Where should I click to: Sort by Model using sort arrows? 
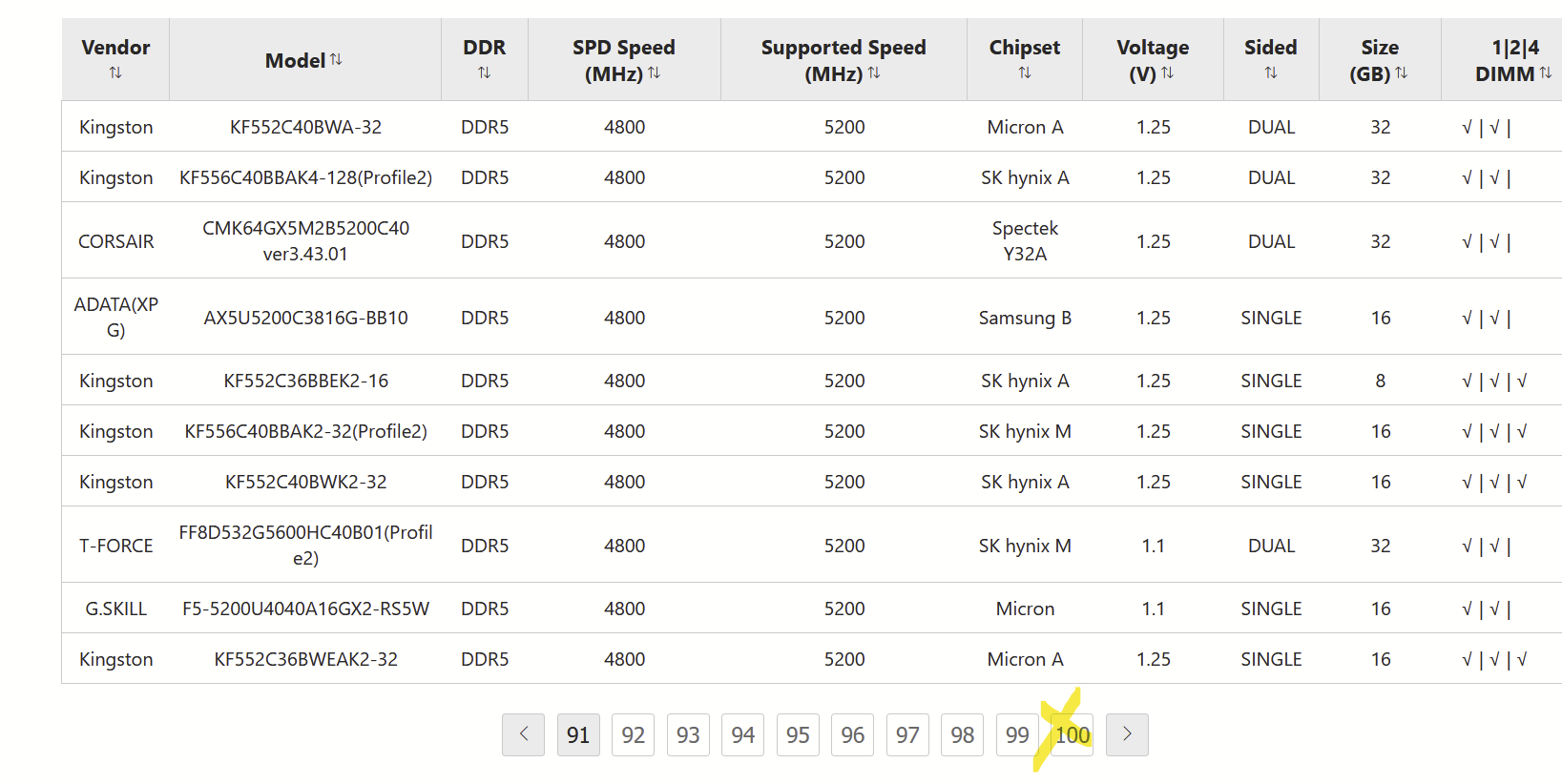tap(336, 59)
